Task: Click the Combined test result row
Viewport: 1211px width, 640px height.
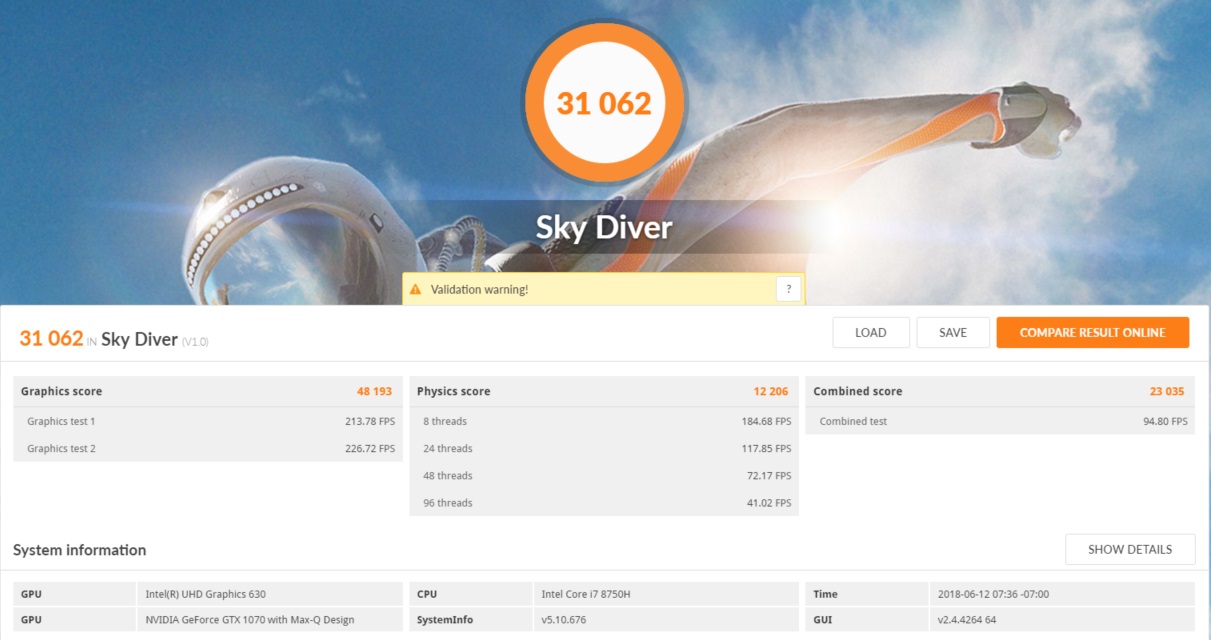Action: [1000, 421]
